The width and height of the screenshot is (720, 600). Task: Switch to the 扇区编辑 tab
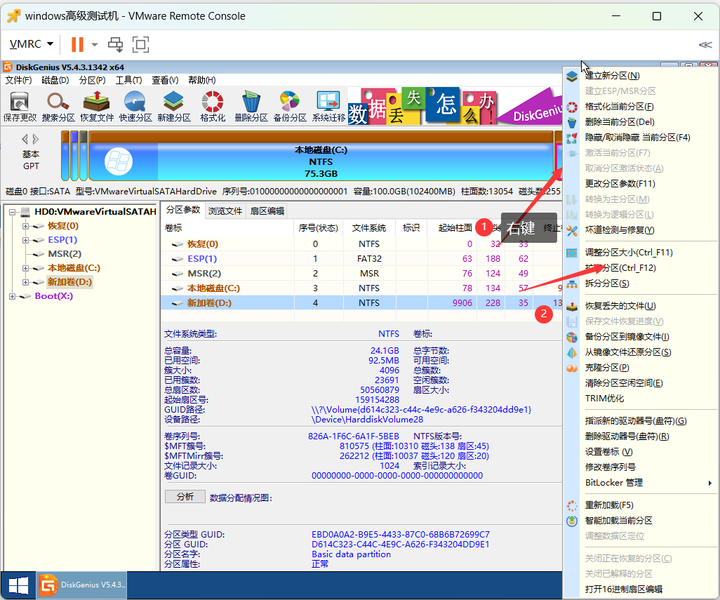tap(267, 211)
